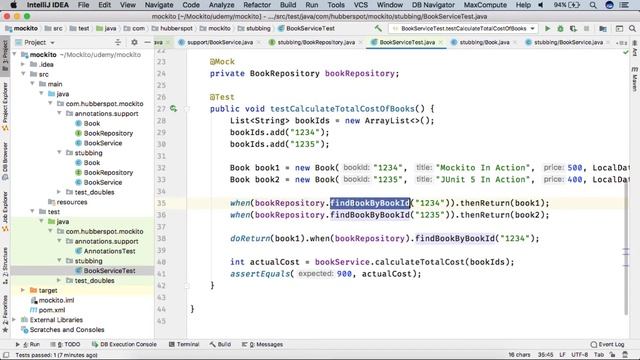Expand External Libraries node
The image size is (640, 360).
coord(15,320)
